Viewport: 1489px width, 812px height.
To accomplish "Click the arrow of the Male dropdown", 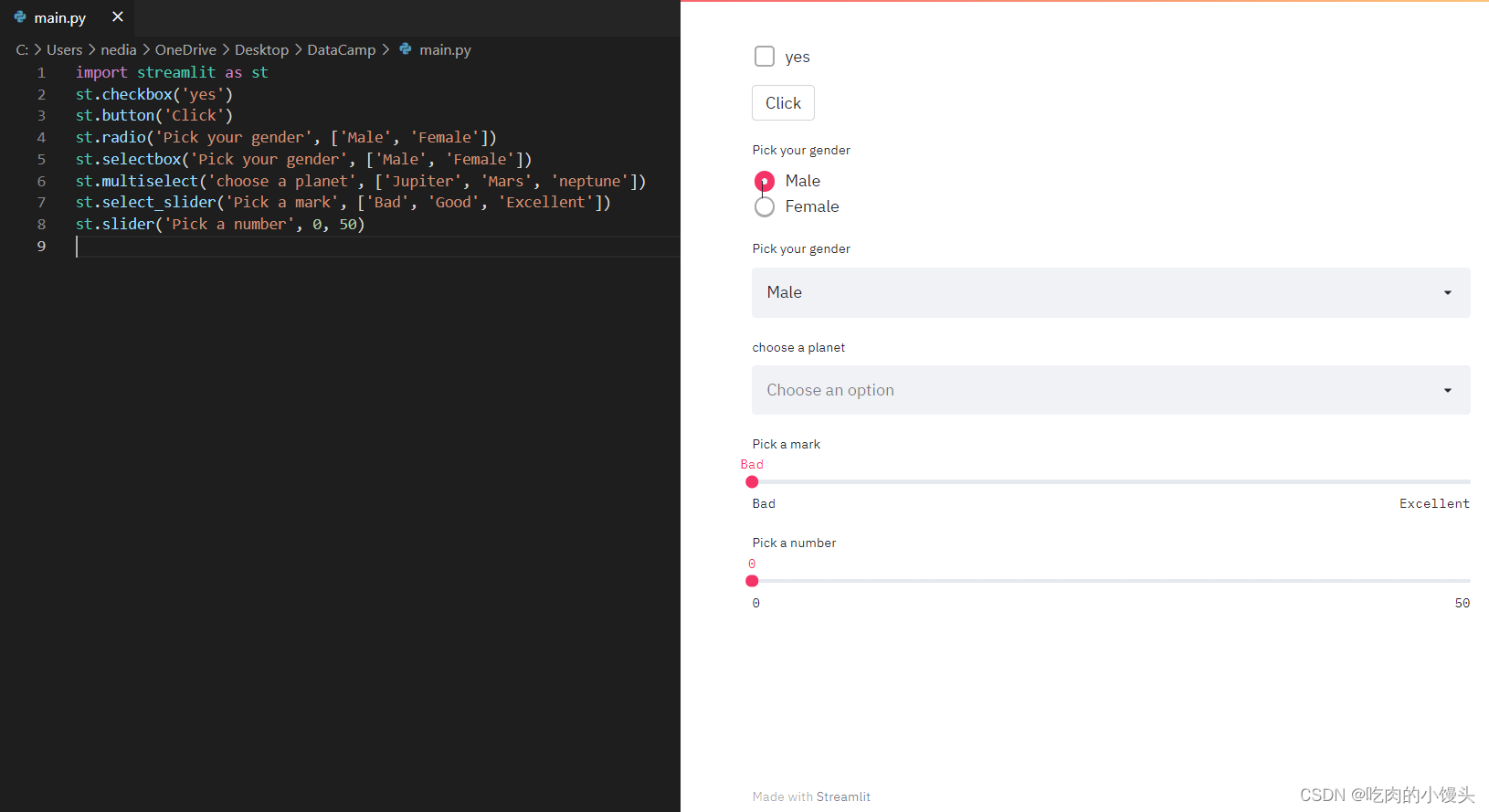I will (1448, 292).
